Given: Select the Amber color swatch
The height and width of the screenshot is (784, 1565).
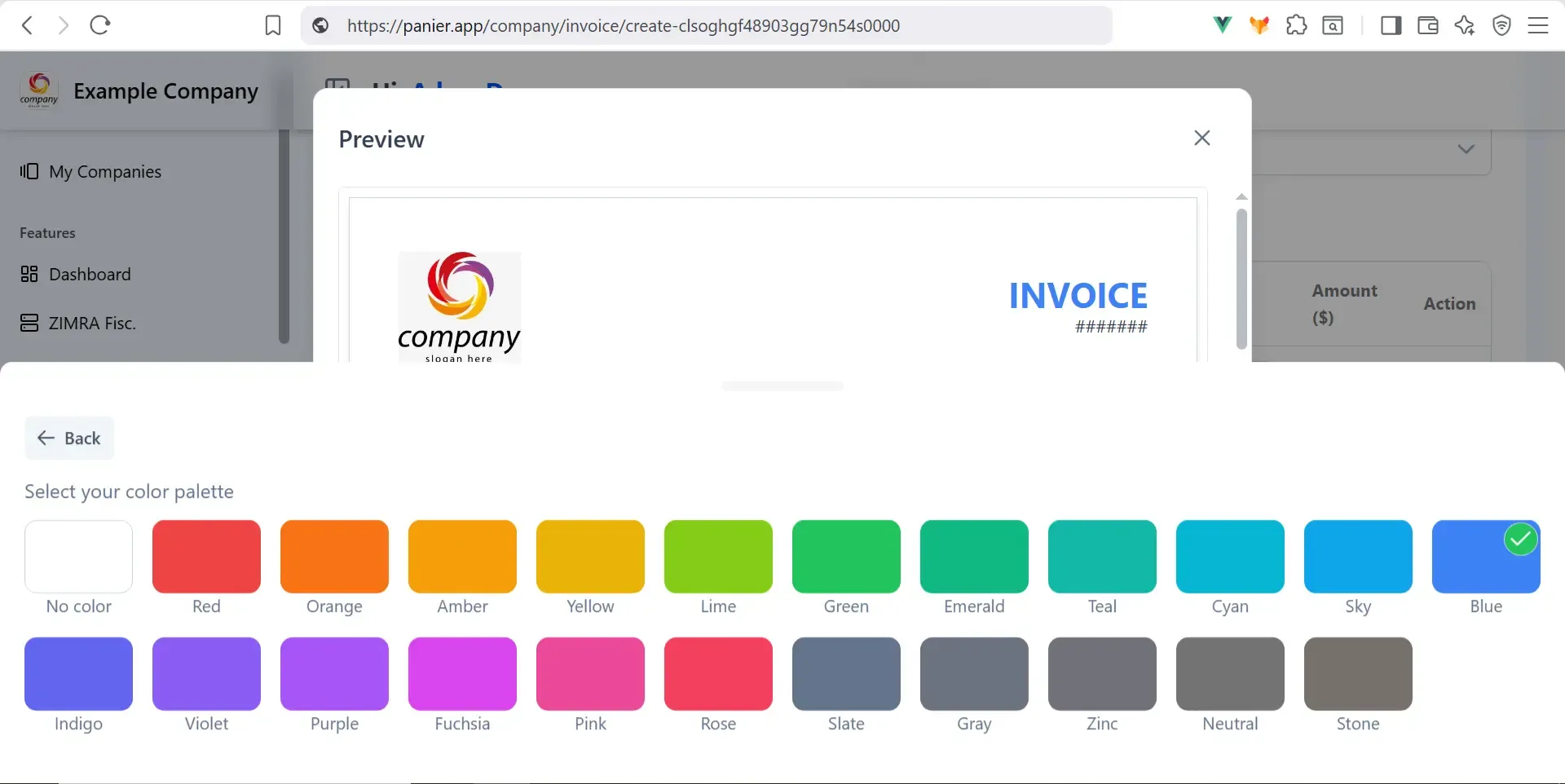Looking at the screenshot, I should pyautogui.click(x=463, y=557).
